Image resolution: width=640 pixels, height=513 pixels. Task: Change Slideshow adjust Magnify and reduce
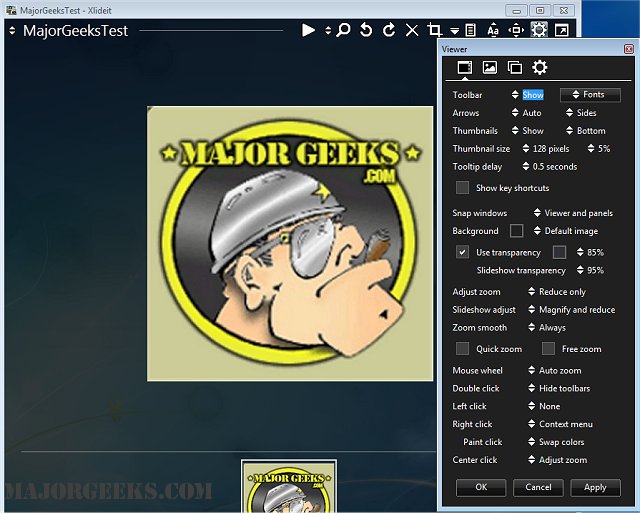[x=571, y=310]
